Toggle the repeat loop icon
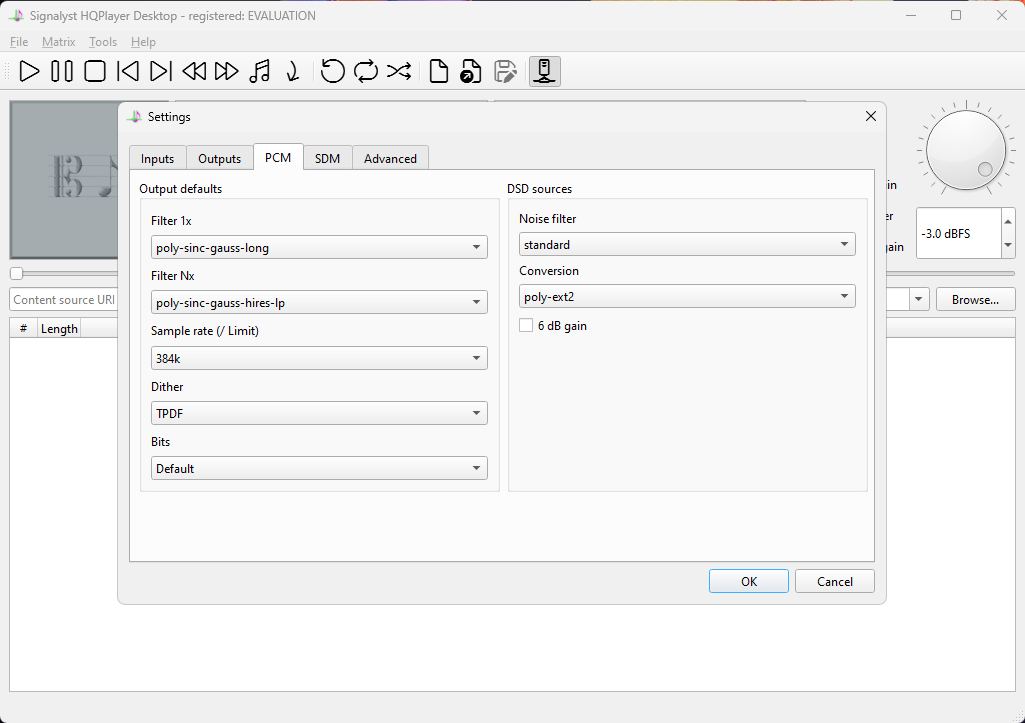1025x723 pixels. coord(366,71)
